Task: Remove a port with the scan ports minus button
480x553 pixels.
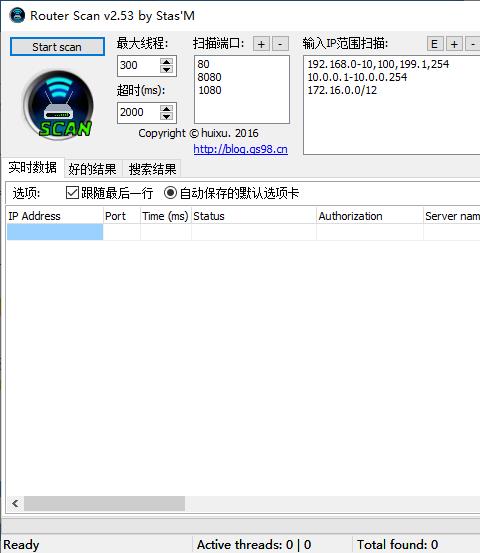Action: (280, 44)
